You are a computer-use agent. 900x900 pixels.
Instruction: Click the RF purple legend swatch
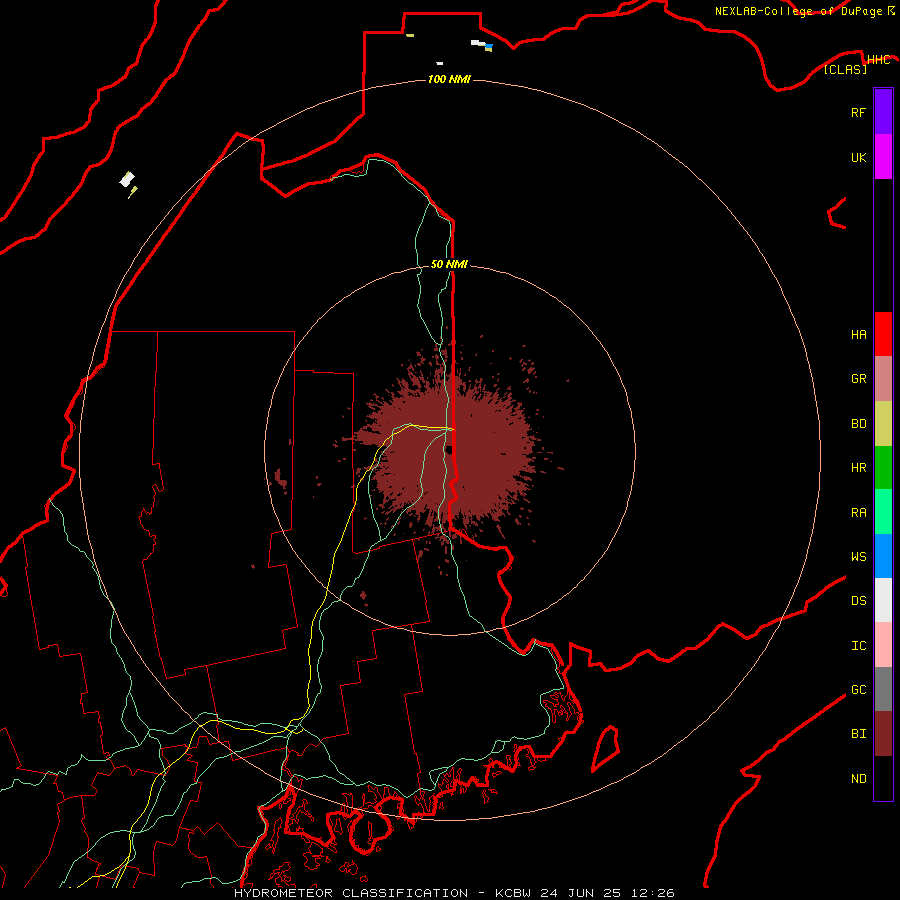tap(883, 112)
